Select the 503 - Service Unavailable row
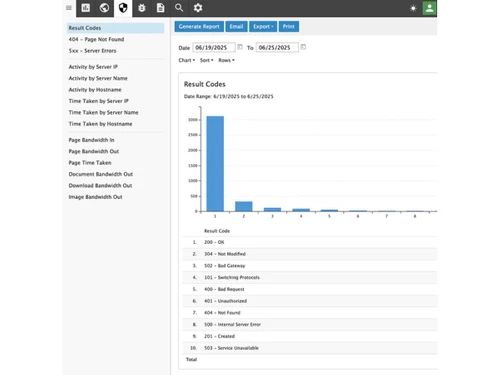Viewport: 500px width, 375px height. coord(310,348)
